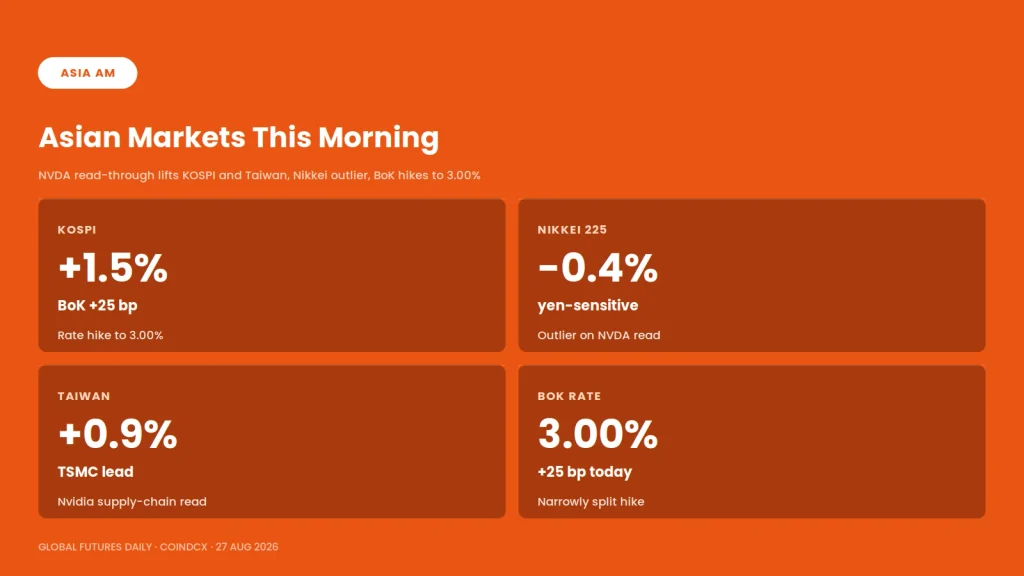
Task: Select the TSMC lead label
Action: [95, 472]
